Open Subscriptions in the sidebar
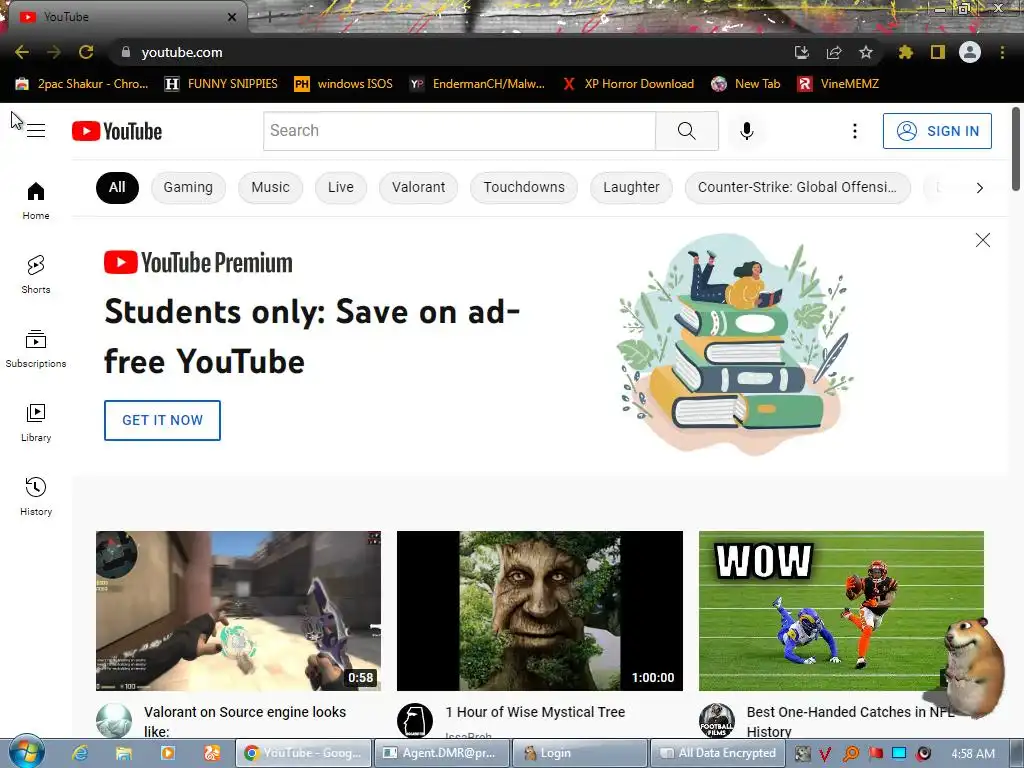Screen dimensions: 1024x768 (x=36, y=349)
